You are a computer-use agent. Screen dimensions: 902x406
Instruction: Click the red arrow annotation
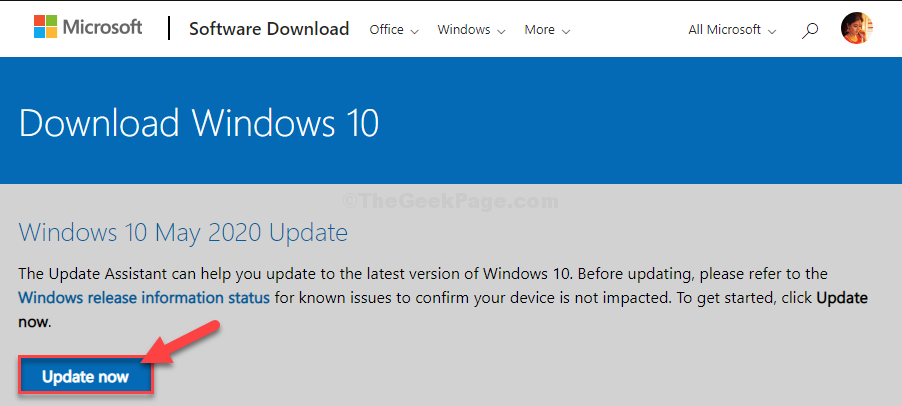(x=180, y=343)
